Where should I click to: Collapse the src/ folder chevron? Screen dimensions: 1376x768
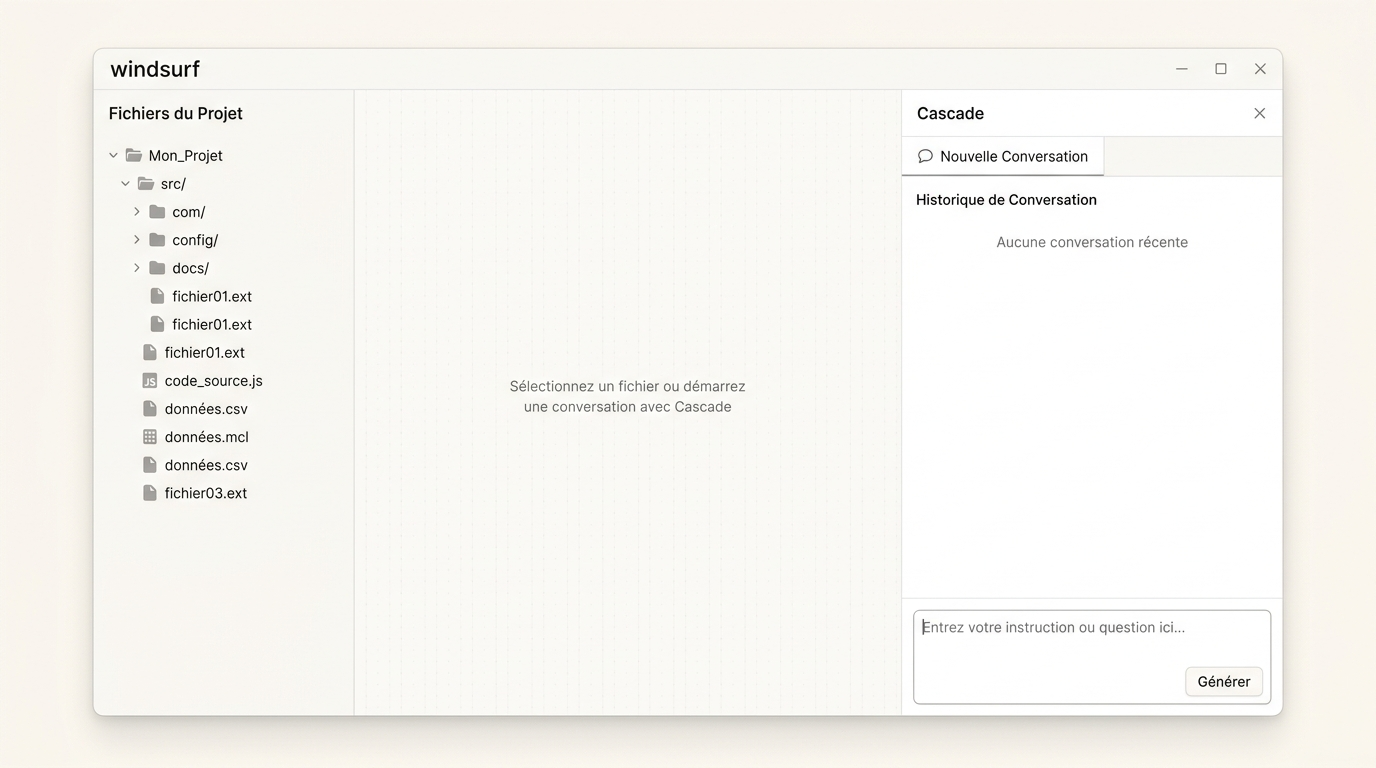(x=125, y=184)
